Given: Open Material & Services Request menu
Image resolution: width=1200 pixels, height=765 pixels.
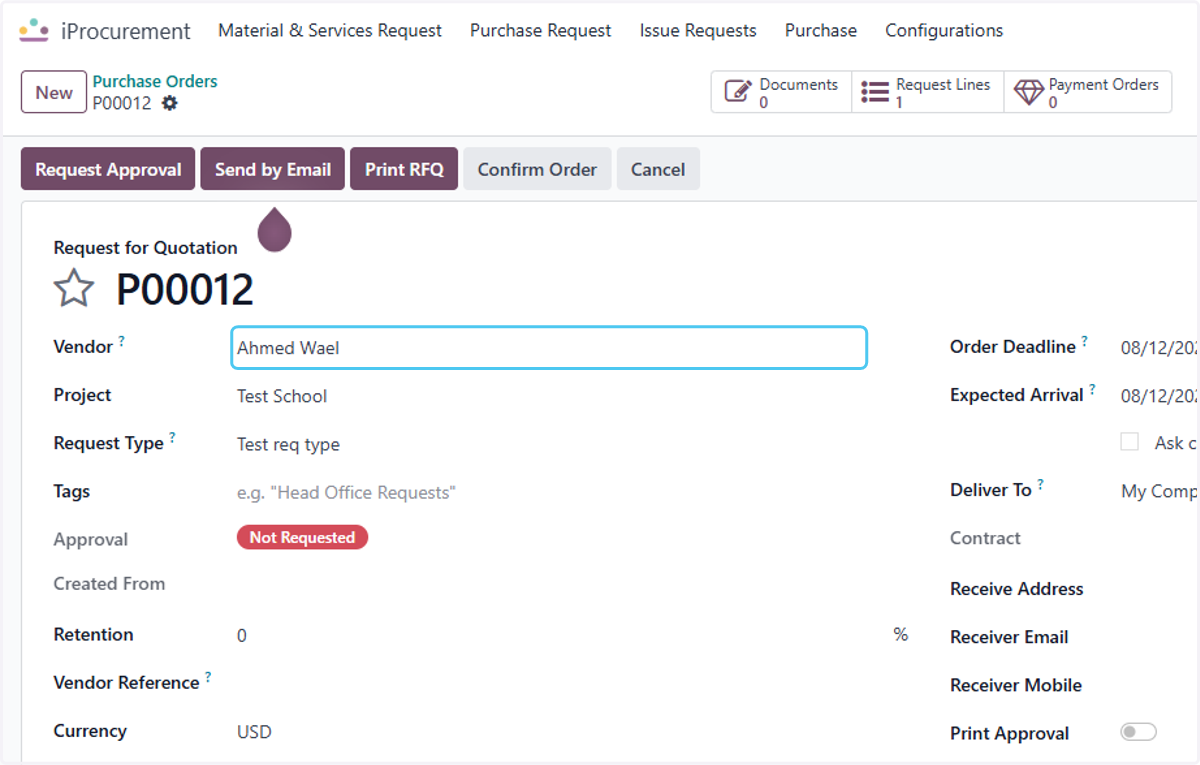Looking at the screenshot, I should click(330, 31).
